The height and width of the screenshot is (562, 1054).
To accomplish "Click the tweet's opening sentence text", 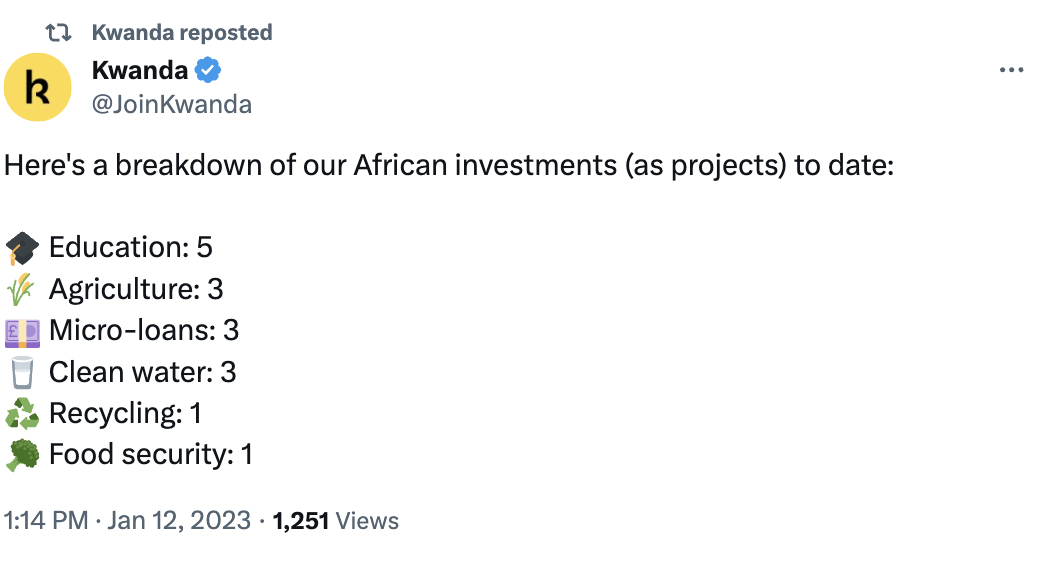I will 448,165.
